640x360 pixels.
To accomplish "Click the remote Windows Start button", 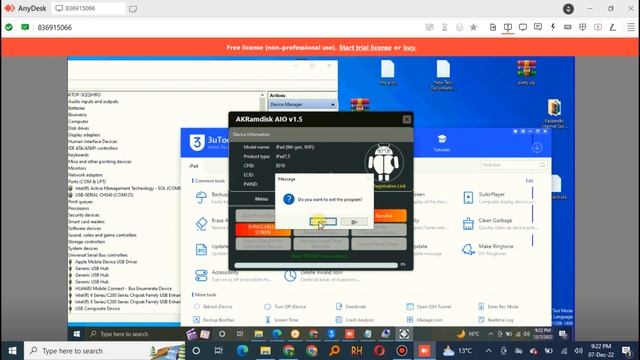I will [76, 334].
